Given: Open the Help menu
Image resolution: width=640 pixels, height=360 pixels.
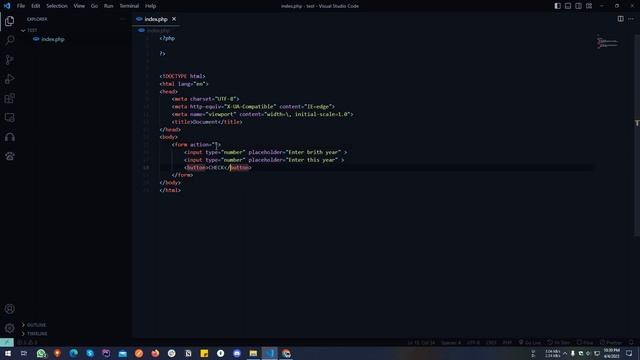Looking at the screenshot, I should 151,6.
